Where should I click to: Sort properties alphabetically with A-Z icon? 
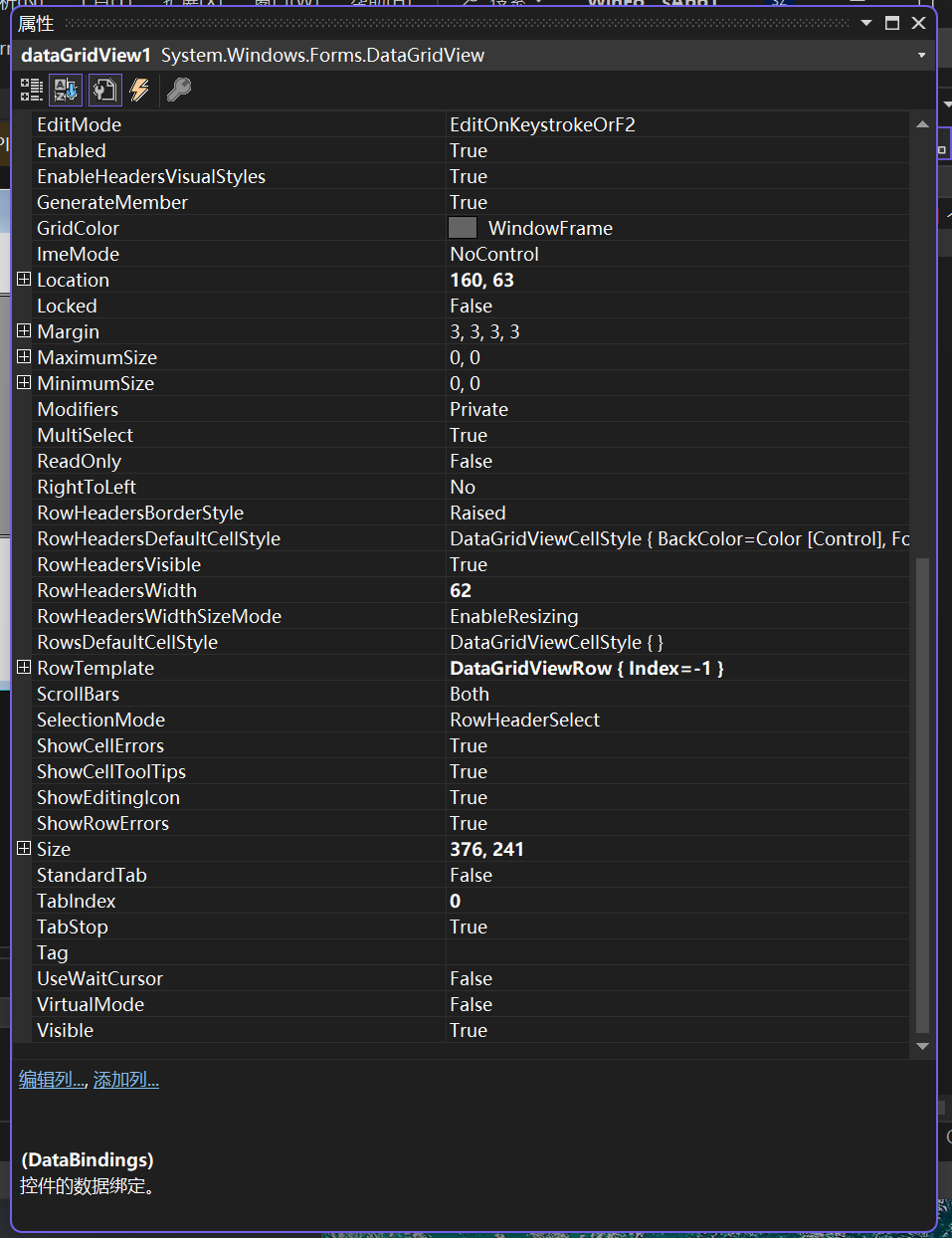[66, 90]
